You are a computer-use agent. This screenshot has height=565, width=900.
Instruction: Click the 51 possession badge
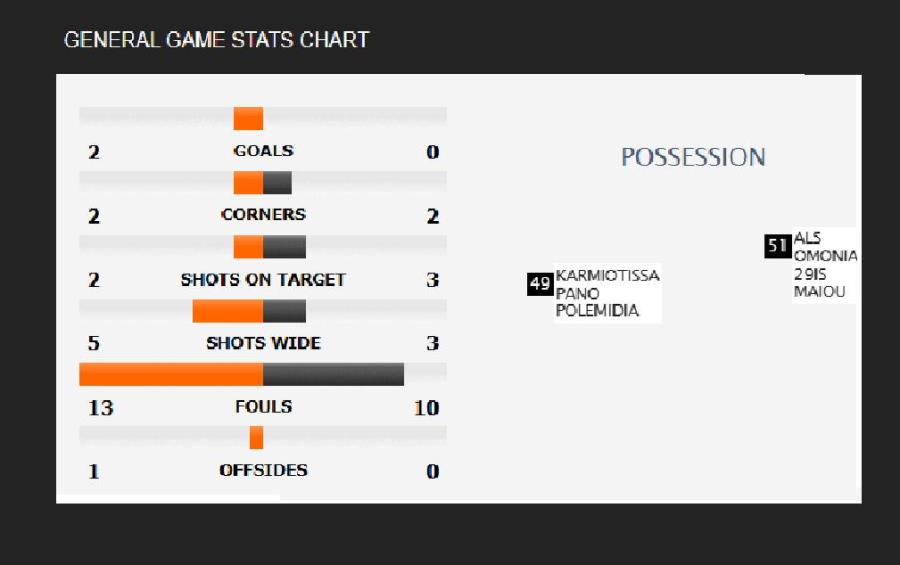tap(778, 246)
